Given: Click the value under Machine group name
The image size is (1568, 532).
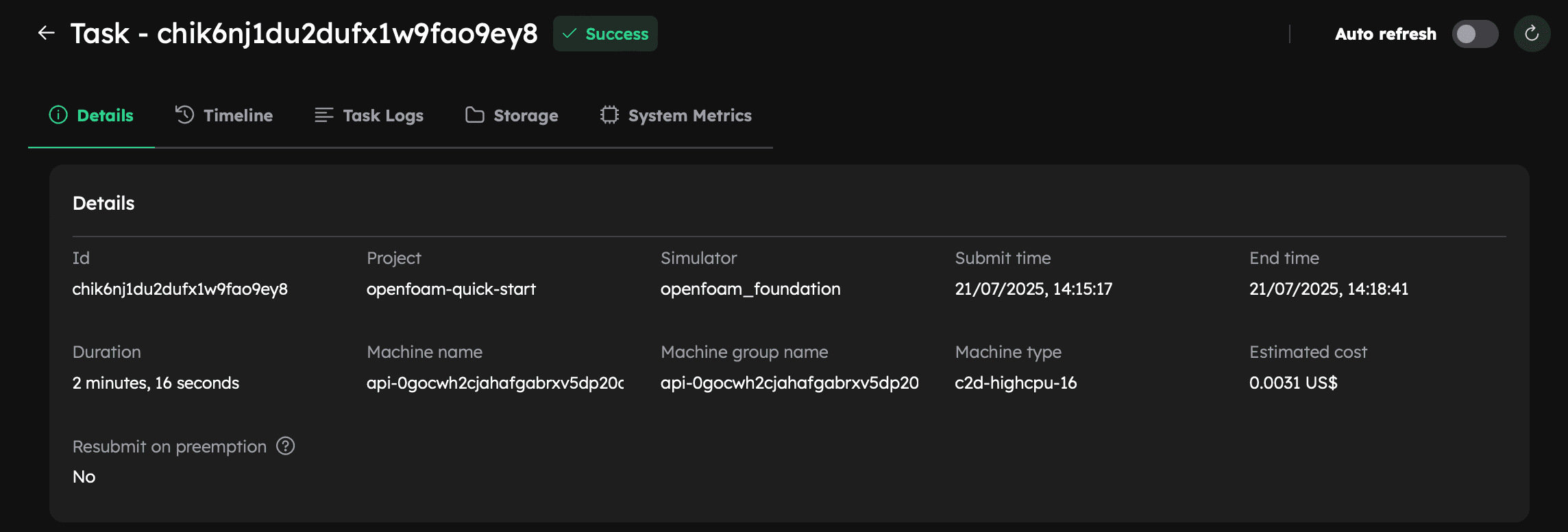Looking at the screenshot, I should (789, 383).
